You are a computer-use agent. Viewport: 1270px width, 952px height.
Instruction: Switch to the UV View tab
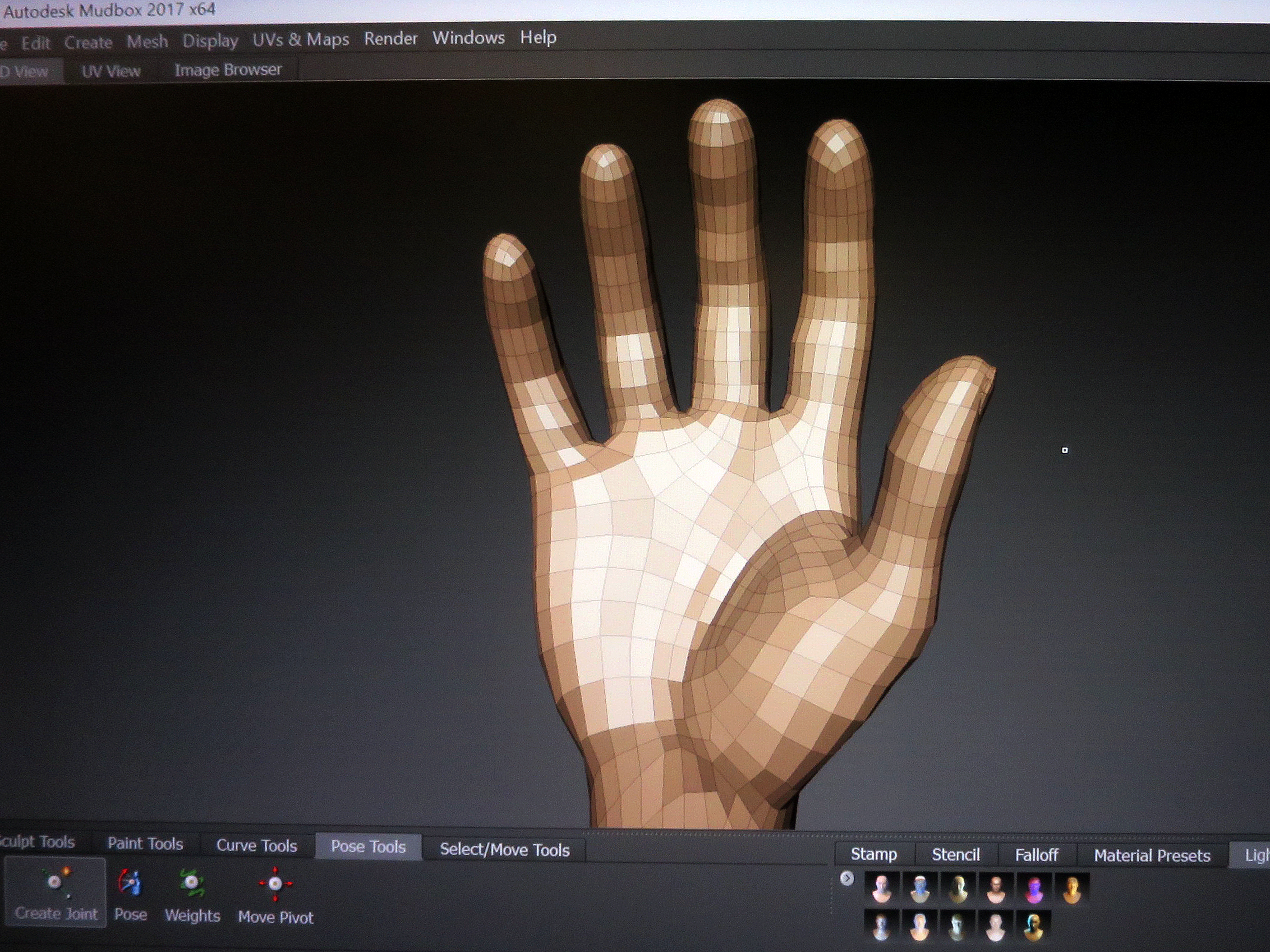pyautogui.click(x=111, y=71)
